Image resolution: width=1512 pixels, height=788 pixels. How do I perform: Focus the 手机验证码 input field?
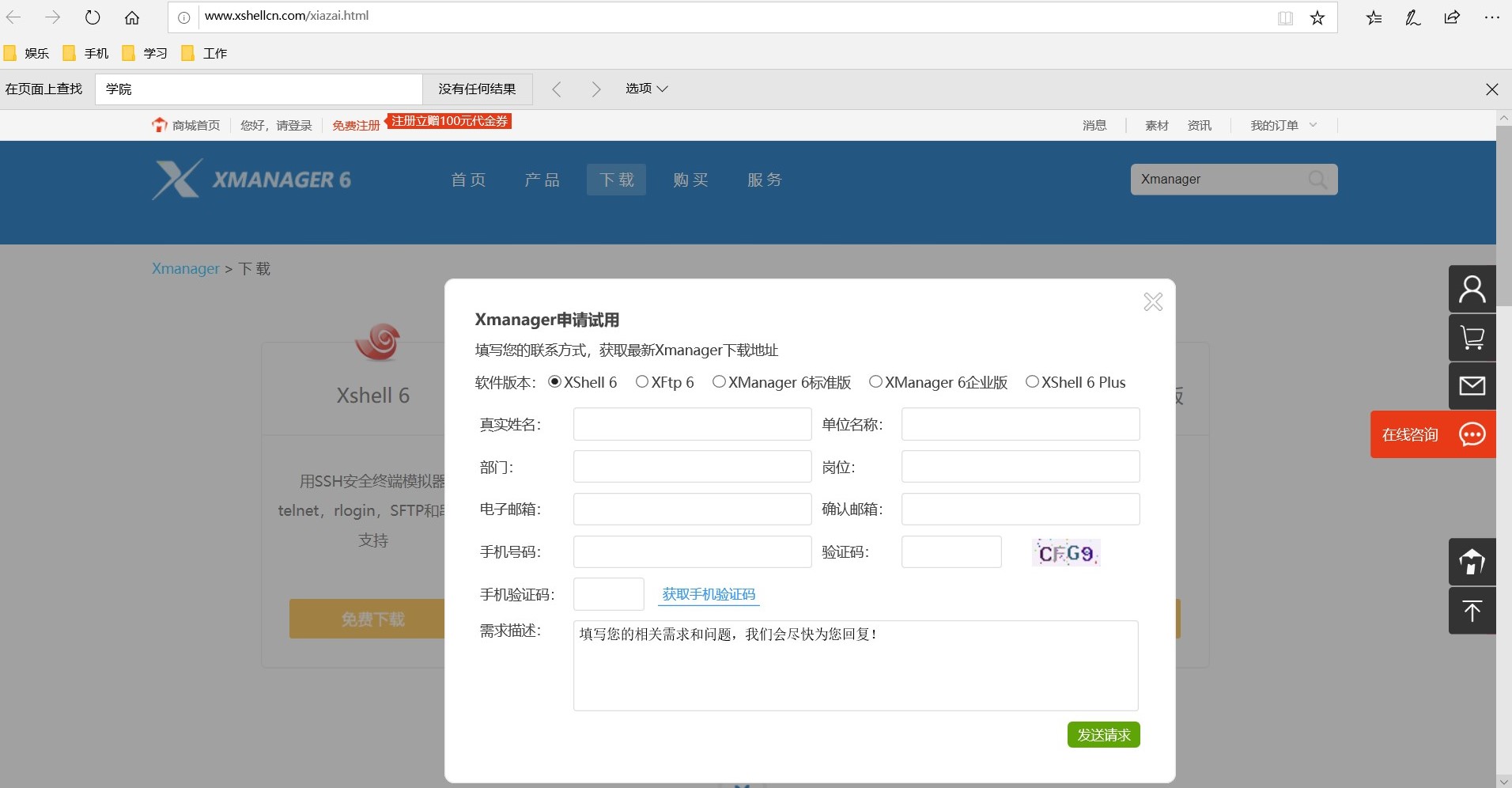[x=609, y=594]
